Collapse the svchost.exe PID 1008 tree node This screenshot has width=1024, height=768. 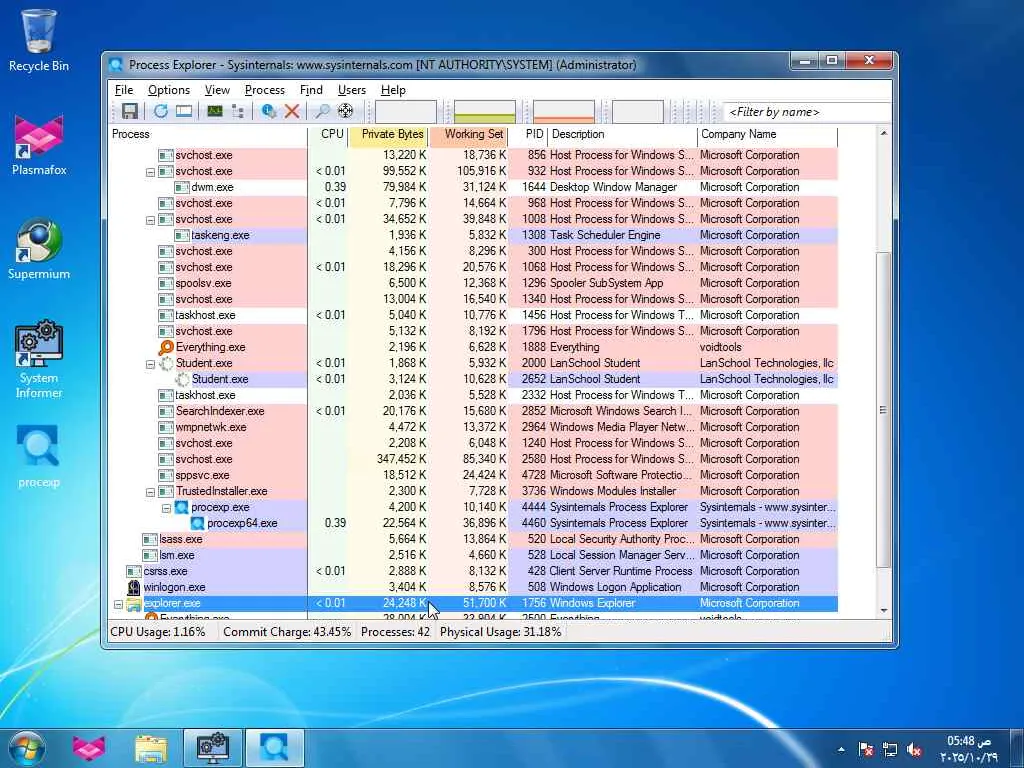(x=150, y=220)
